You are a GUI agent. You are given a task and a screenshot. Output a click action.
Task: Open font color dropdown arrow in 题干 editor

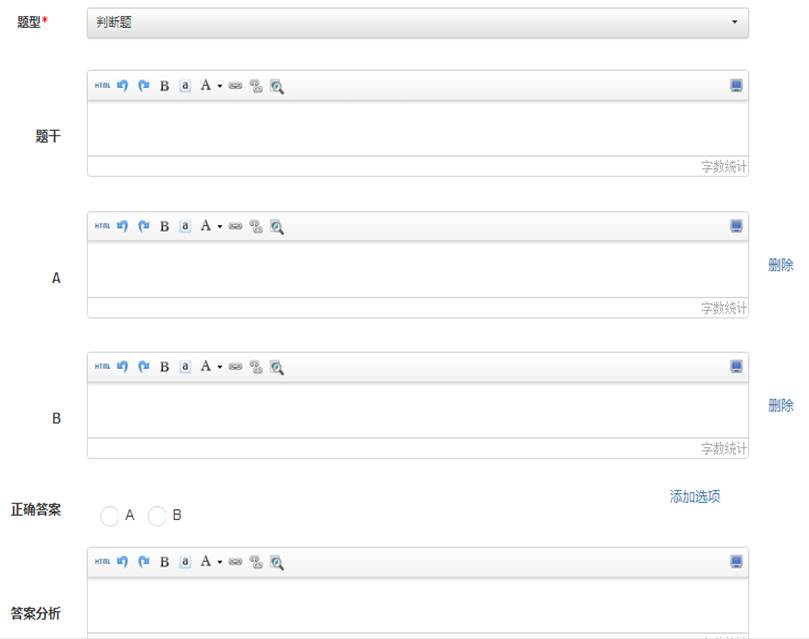tap(219, 87)
